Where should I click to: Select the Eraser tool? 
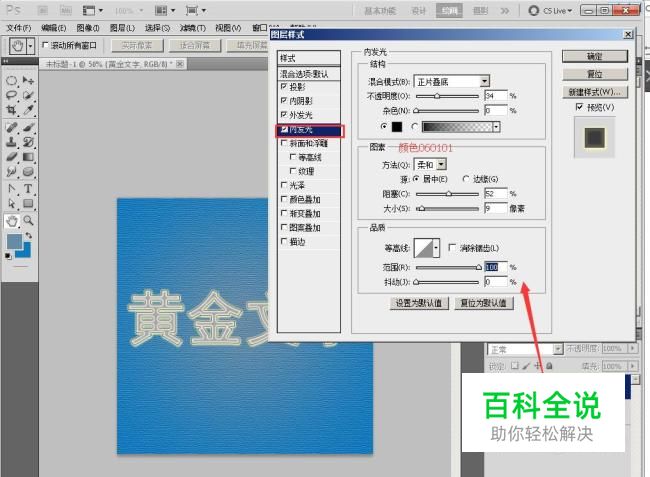tap(11, 157)
